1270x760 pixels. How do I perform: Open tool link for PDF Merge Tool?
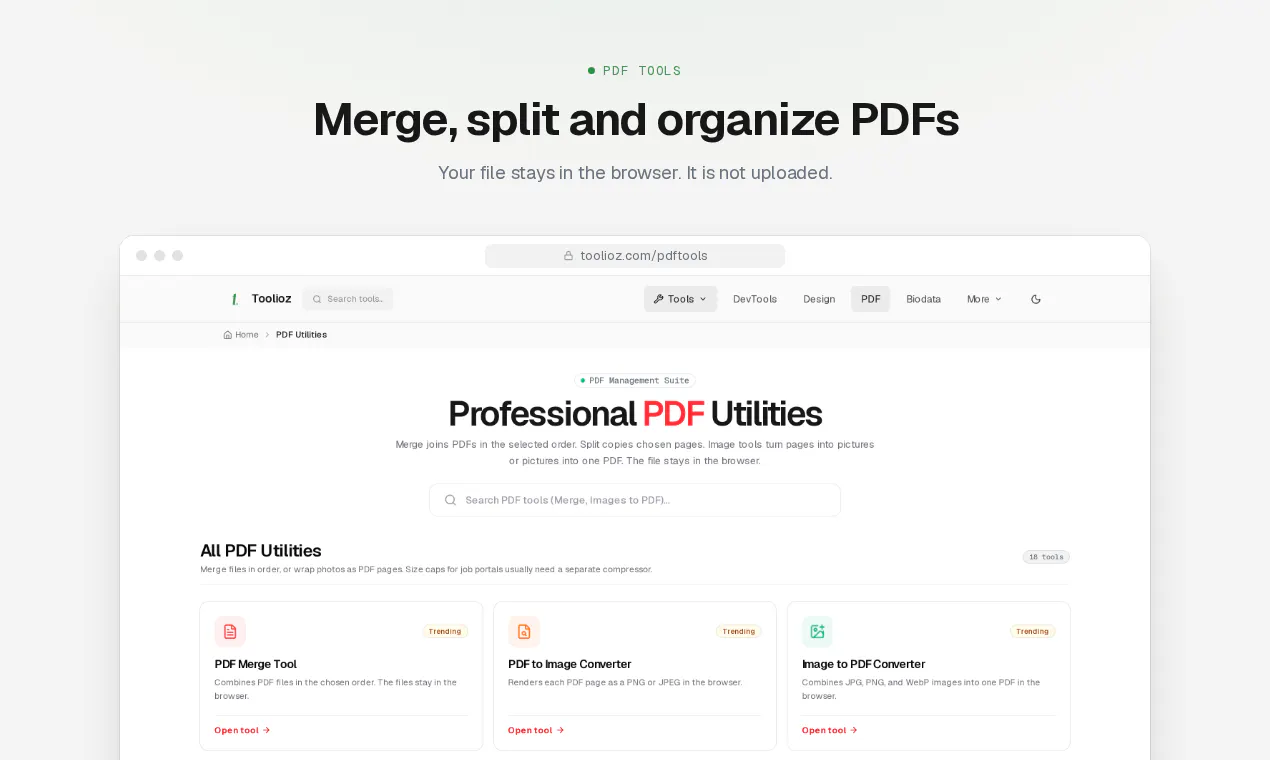pos(242,730)
